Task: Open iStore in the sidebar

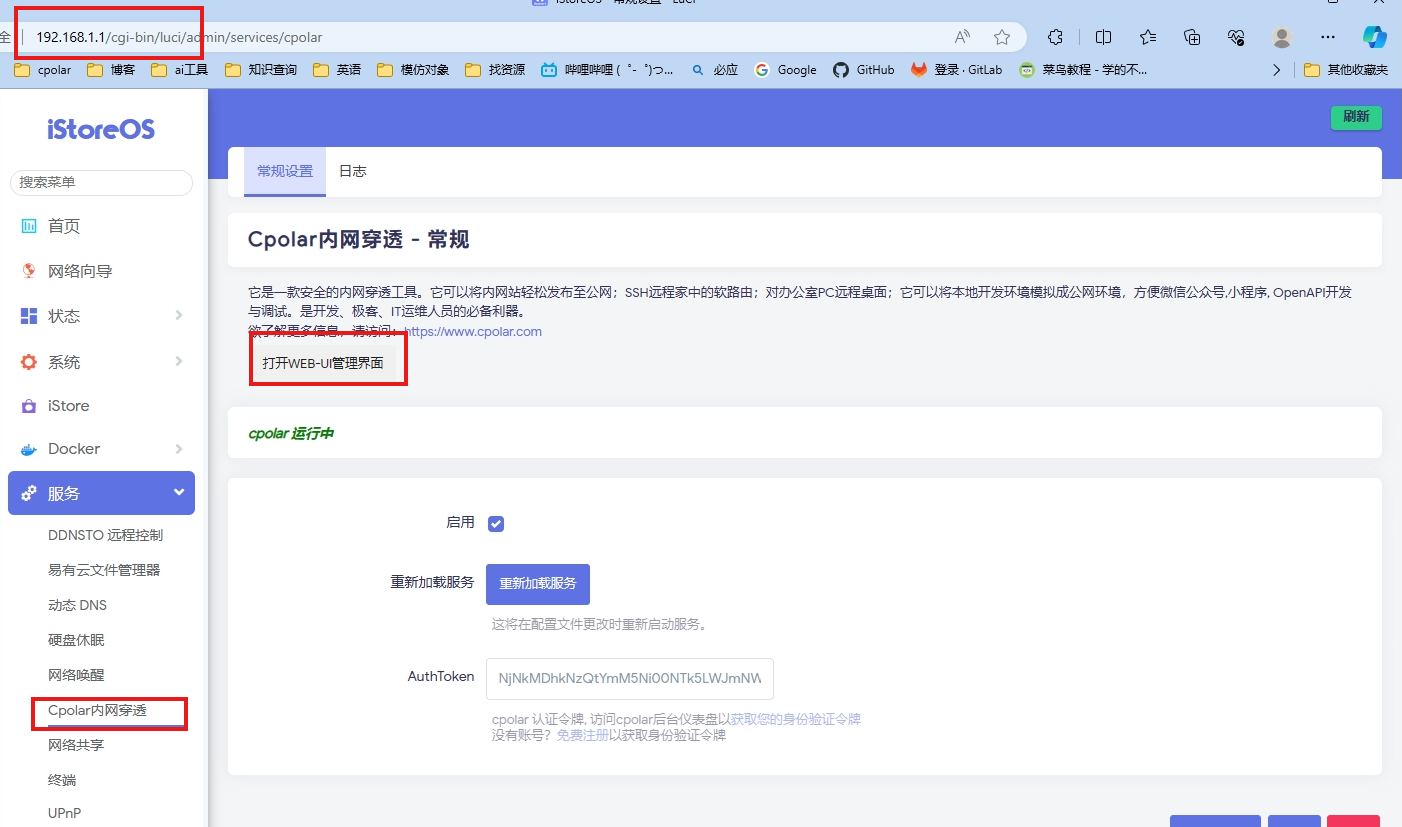Action: pyautogui.click(x=101, y=406)
